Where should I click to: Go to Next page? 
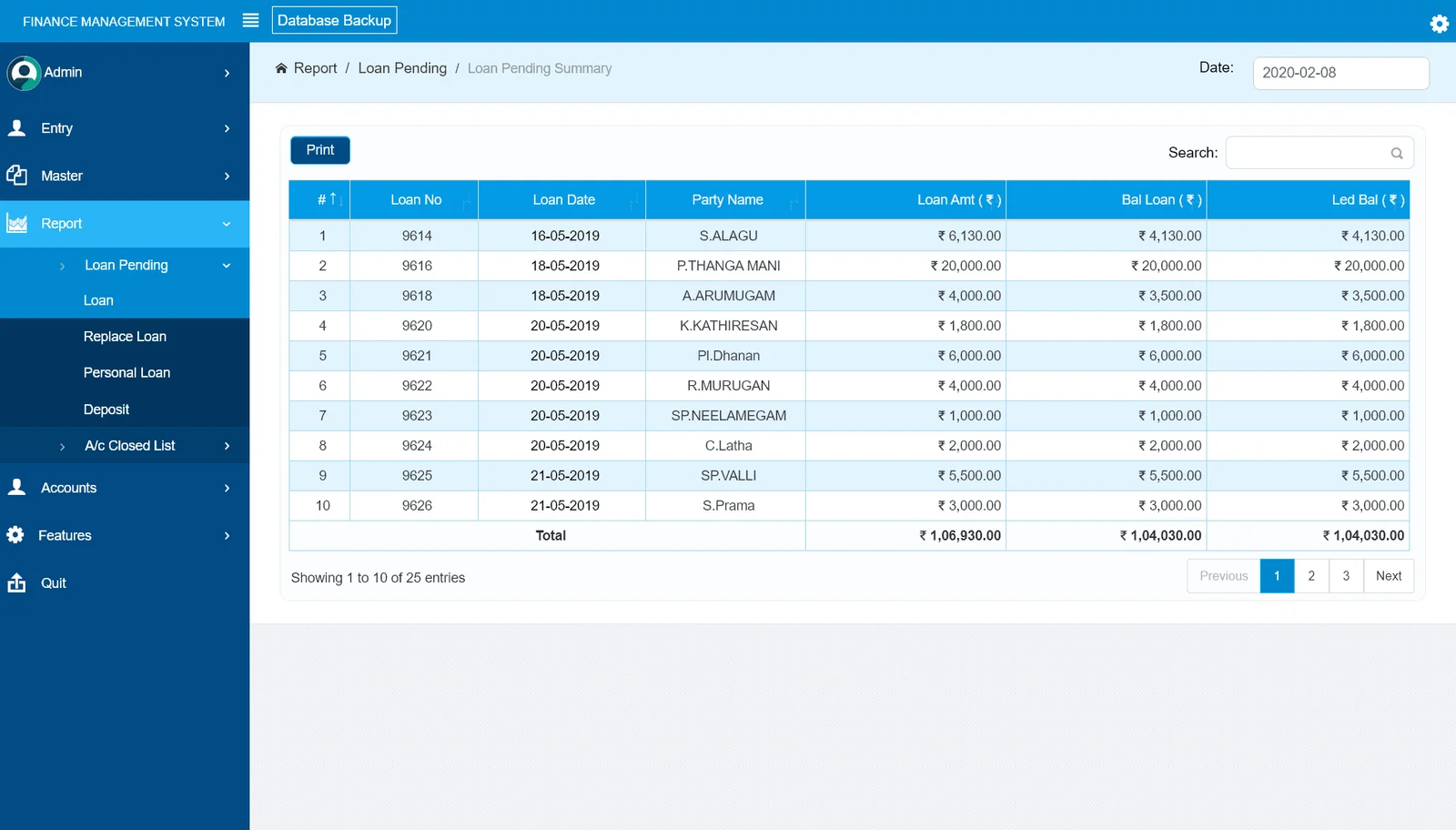[1388, 576]
